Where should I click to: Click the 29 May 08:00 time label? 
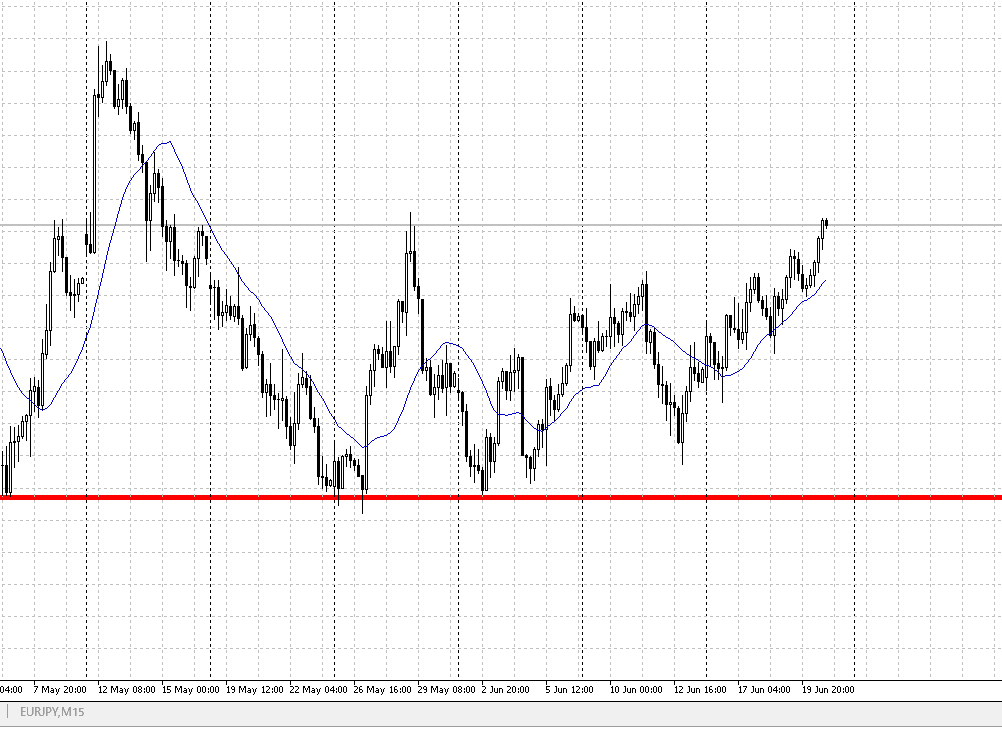point(447,690)
